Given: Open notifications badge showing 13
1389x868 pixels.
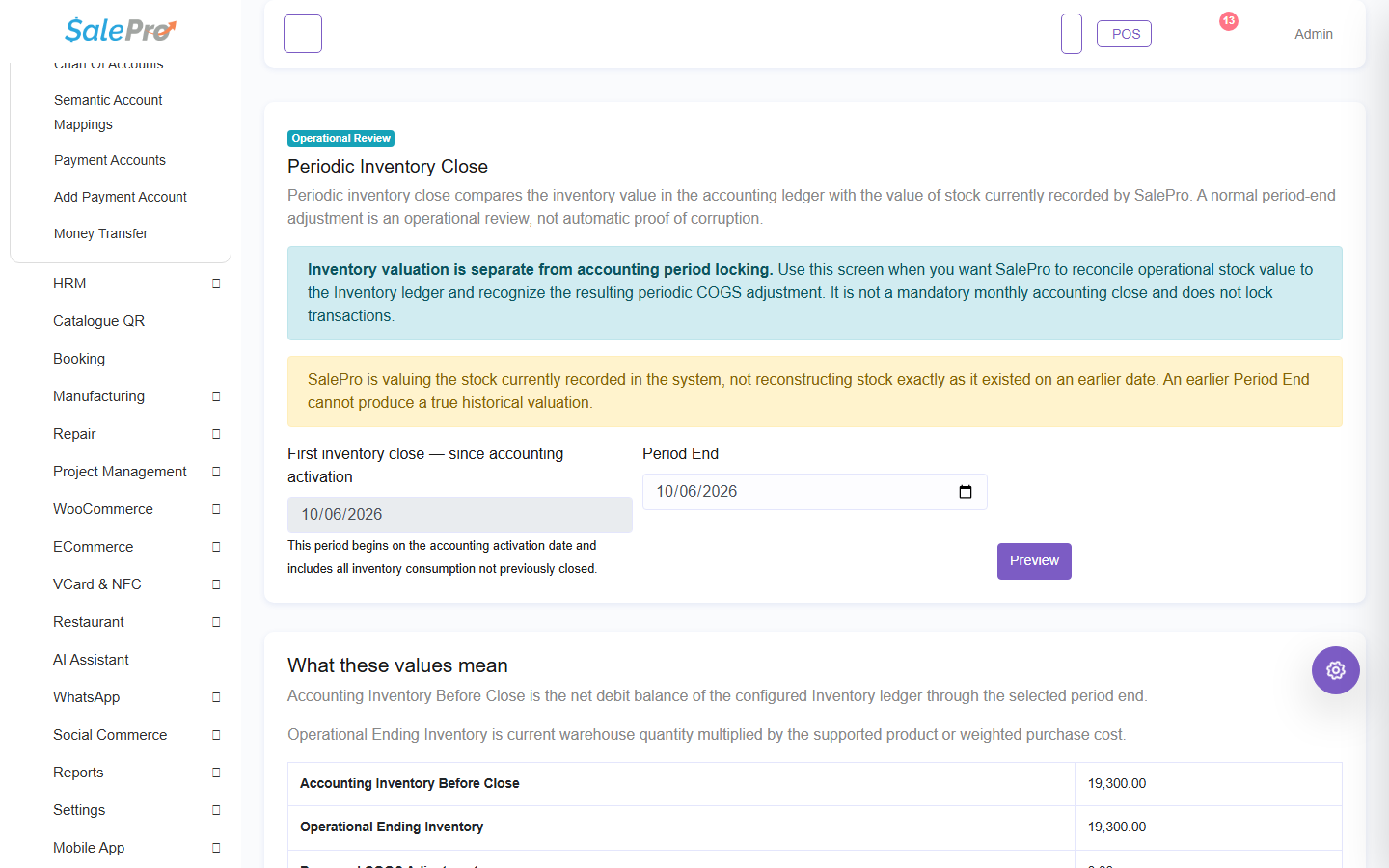Looking at the screenshot, I should click(x=1228, y=21).
